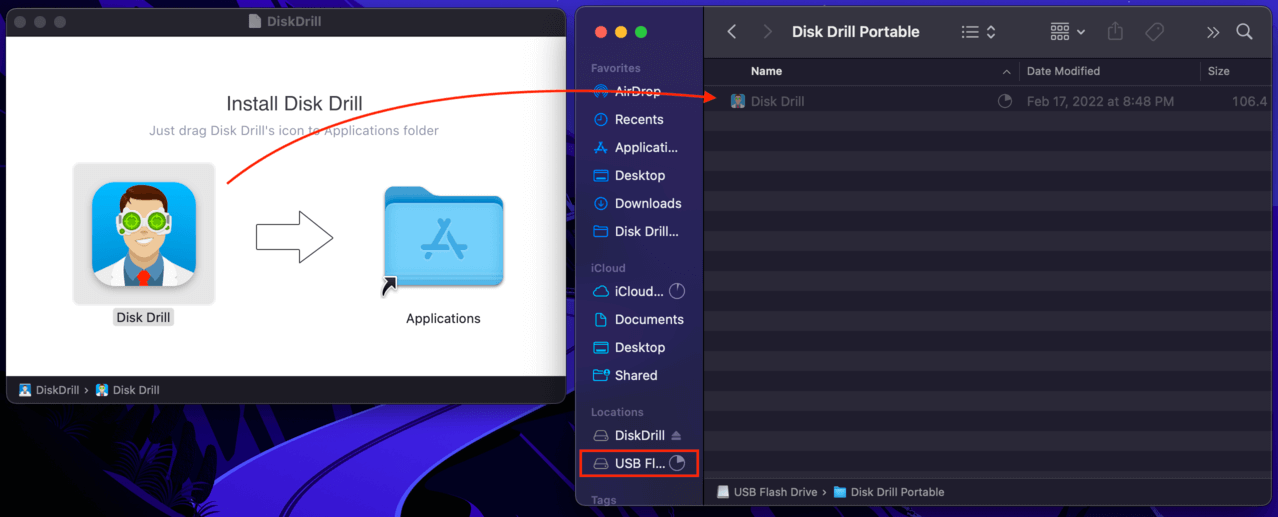
Task: Click the iCloud cloud icon in sidebar
Action: coord(601,291)
